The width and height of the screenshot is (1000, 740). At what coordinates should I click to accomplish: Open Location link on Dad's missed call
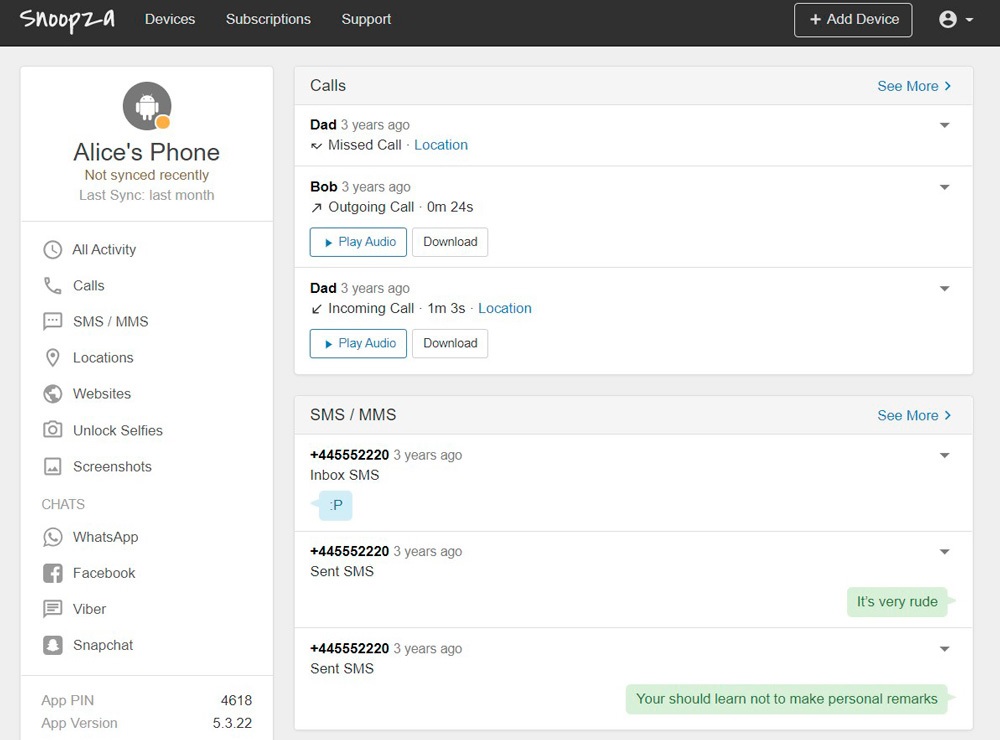tap(441, 145)
